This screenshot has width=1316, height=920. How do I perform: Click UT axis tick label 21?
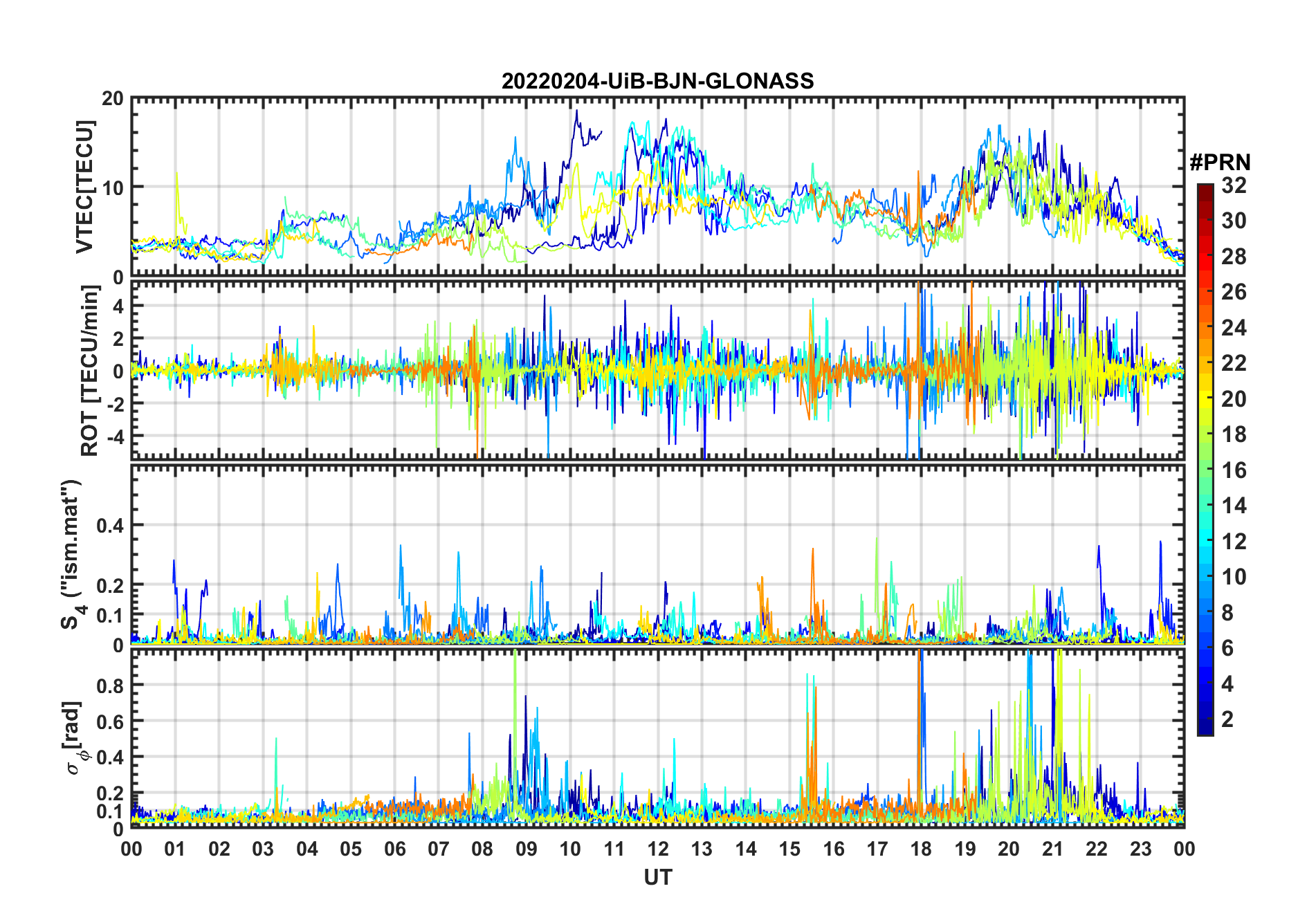1052,849
